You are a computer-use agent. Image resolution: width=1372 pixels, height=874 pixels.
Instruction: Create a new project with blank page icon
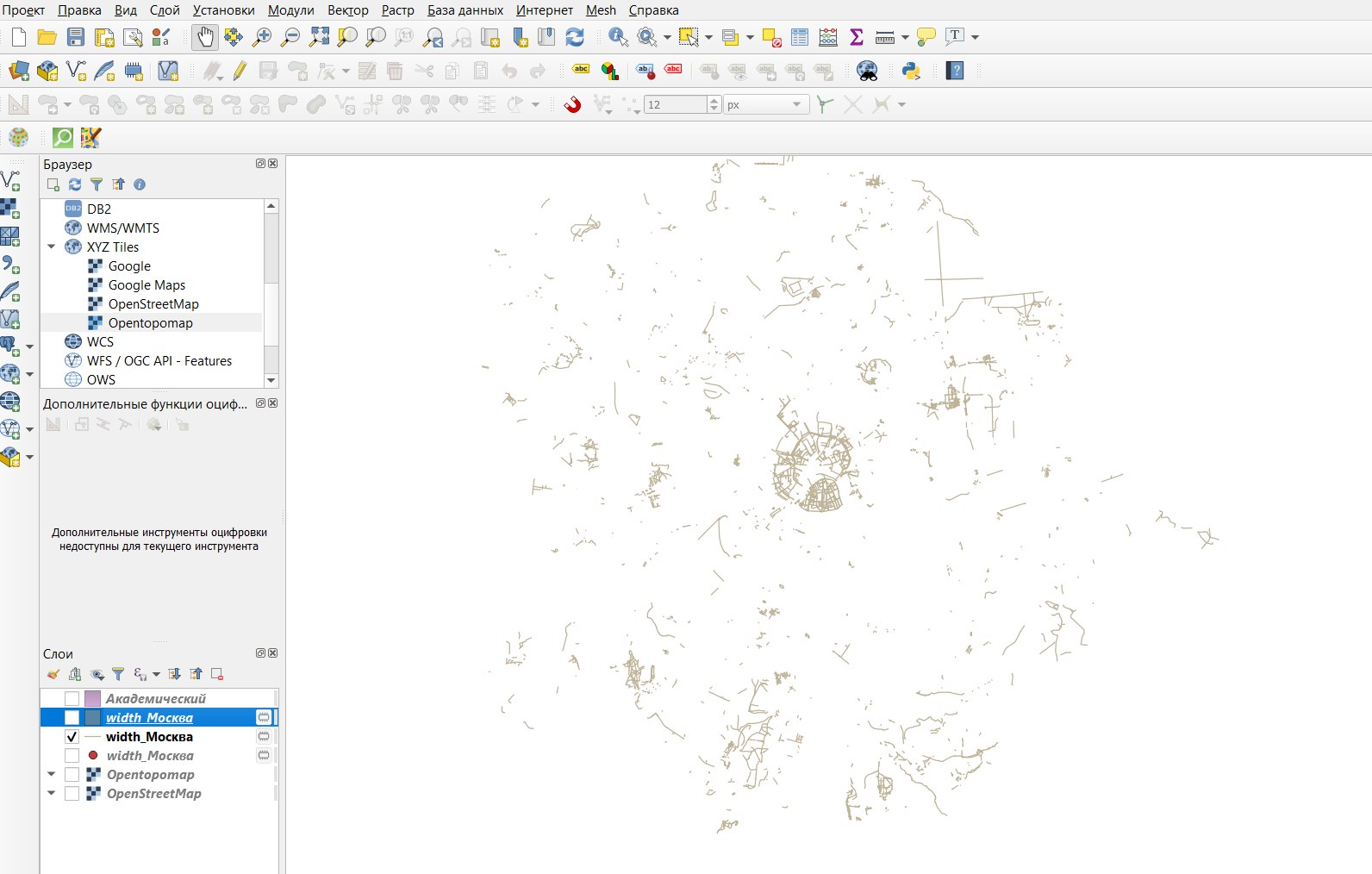pyautogui.click(x=19, y=37)
